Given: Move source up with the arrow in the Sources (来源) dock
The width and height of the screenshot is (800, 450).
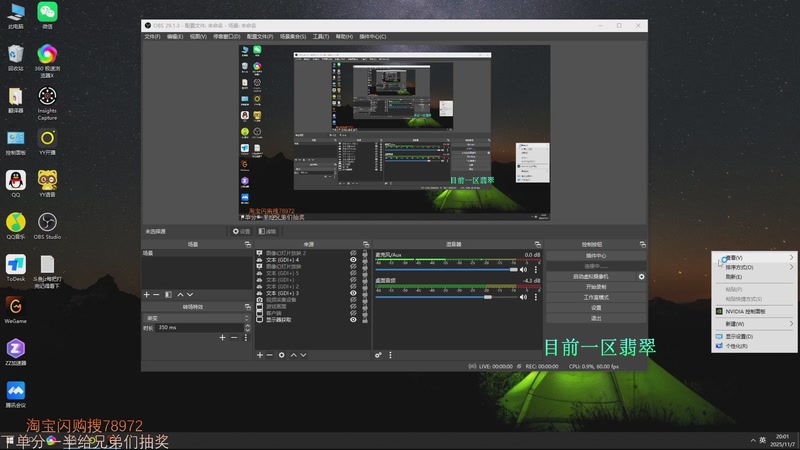Looking at the screenshot, I should pos(293,355).
